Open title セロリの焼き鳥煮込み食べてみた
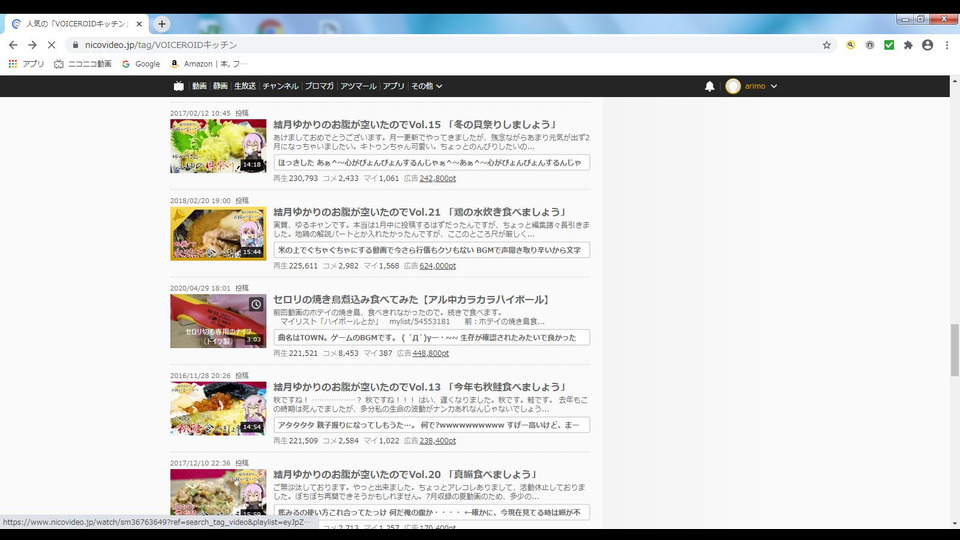This screenshot has width=960, height=540. 411,299
